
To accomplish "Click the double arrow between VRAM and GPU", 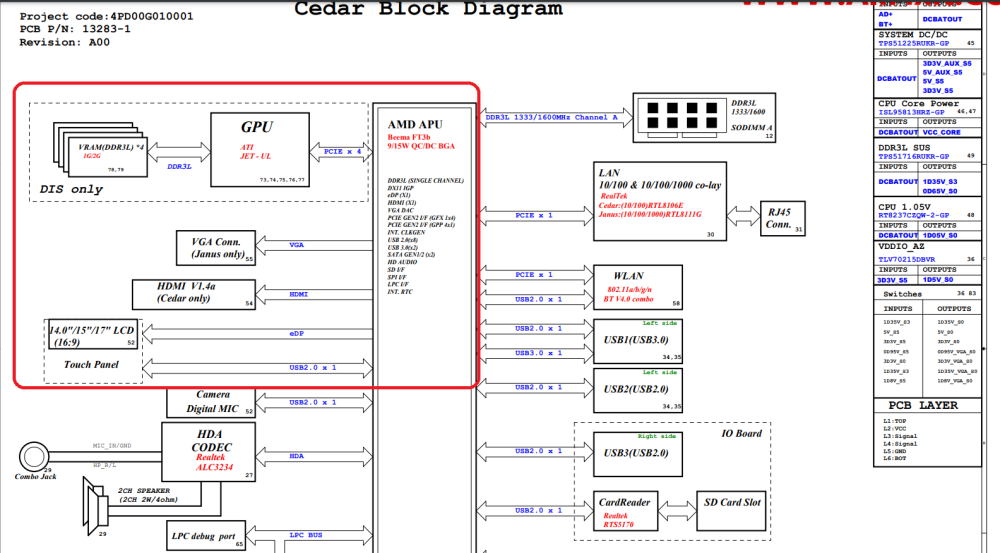I will [179, 152].
